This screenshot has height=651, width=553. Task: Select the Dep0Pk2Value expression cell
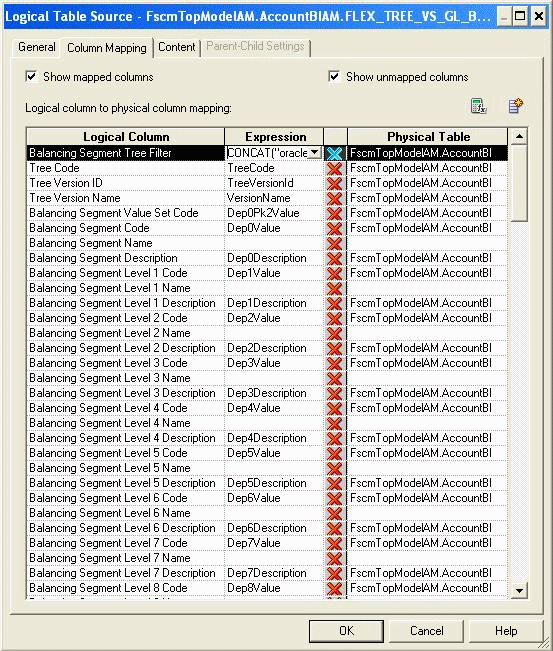[x=274, y=213]
